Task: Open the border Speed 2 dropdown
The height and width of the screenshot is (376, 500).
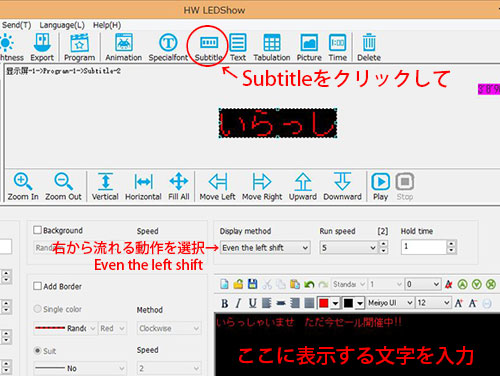Action: [169, 368]
